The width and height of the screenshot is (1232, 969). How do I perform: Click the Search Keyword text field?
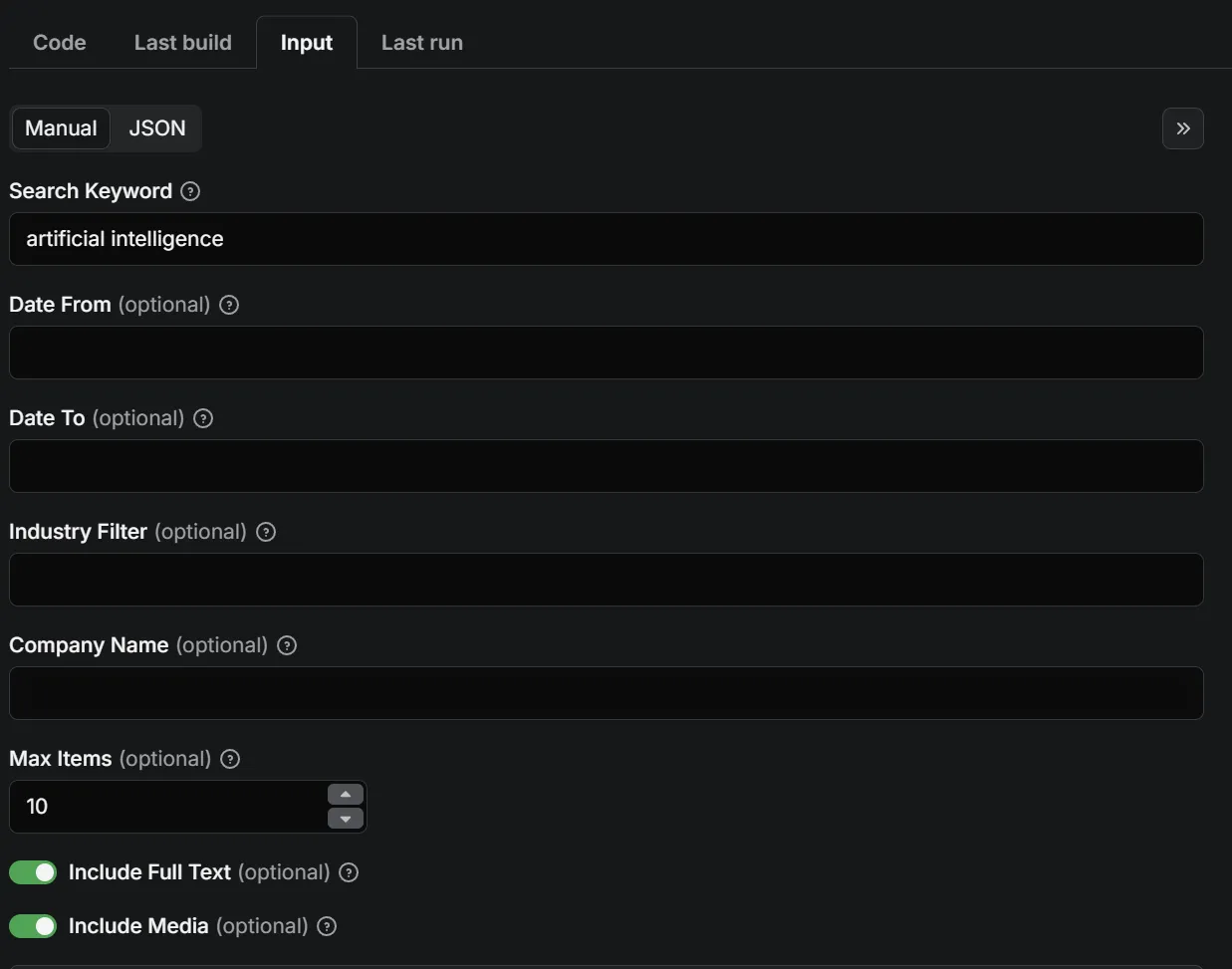point(606,239)
